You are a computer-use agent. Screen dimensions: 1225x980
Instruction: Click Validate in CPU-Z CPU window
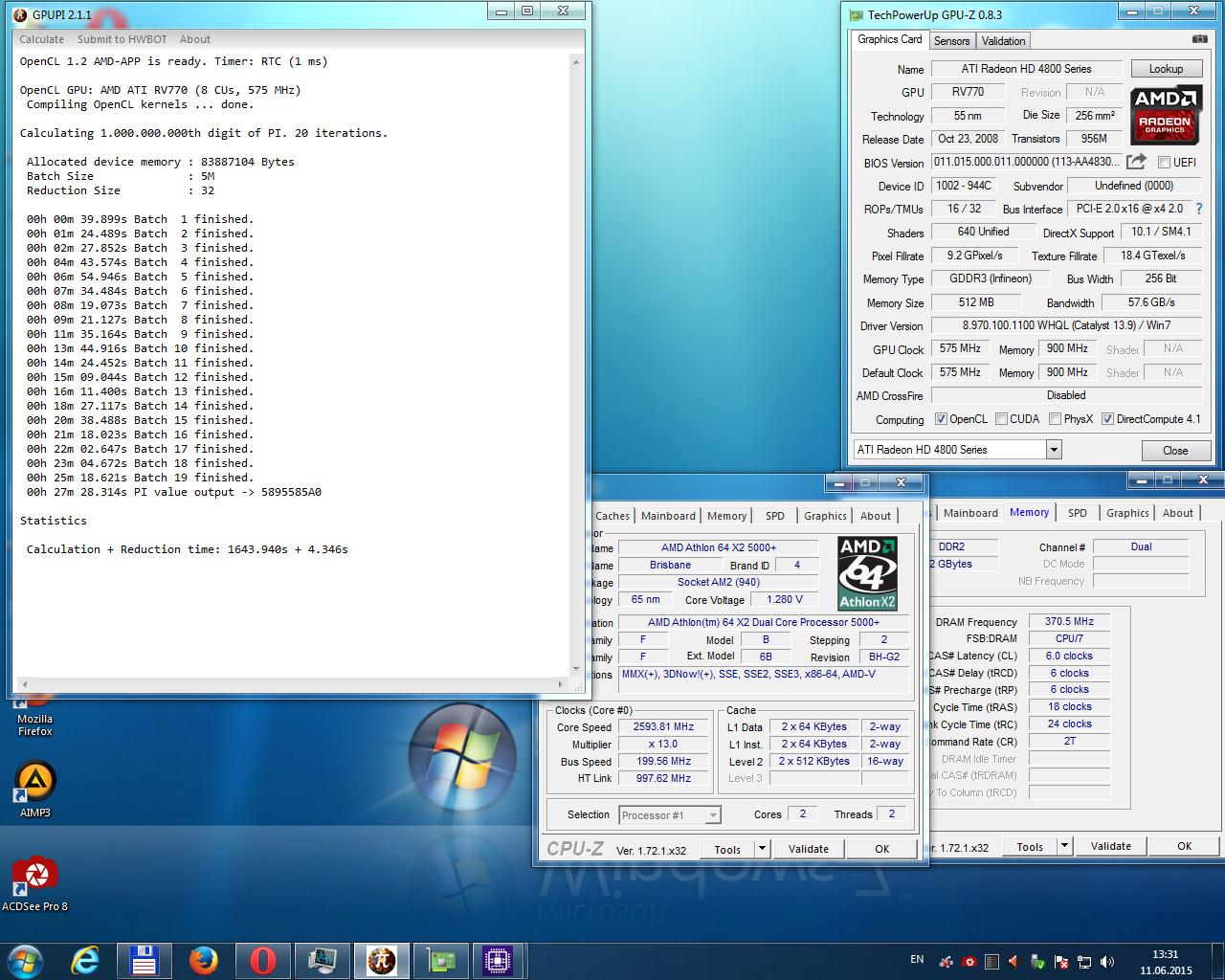[x=809, y=849]
